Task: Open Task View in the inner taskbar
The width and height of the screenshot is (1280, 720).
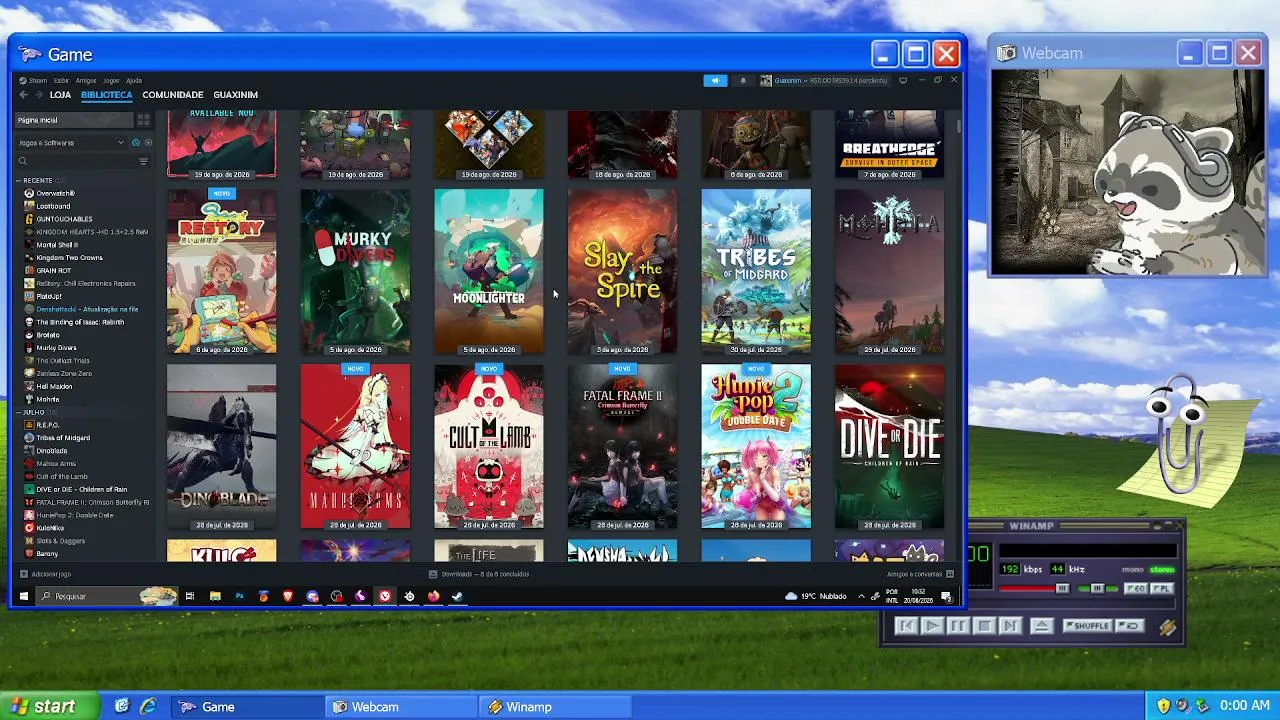Action: (190, 596)
